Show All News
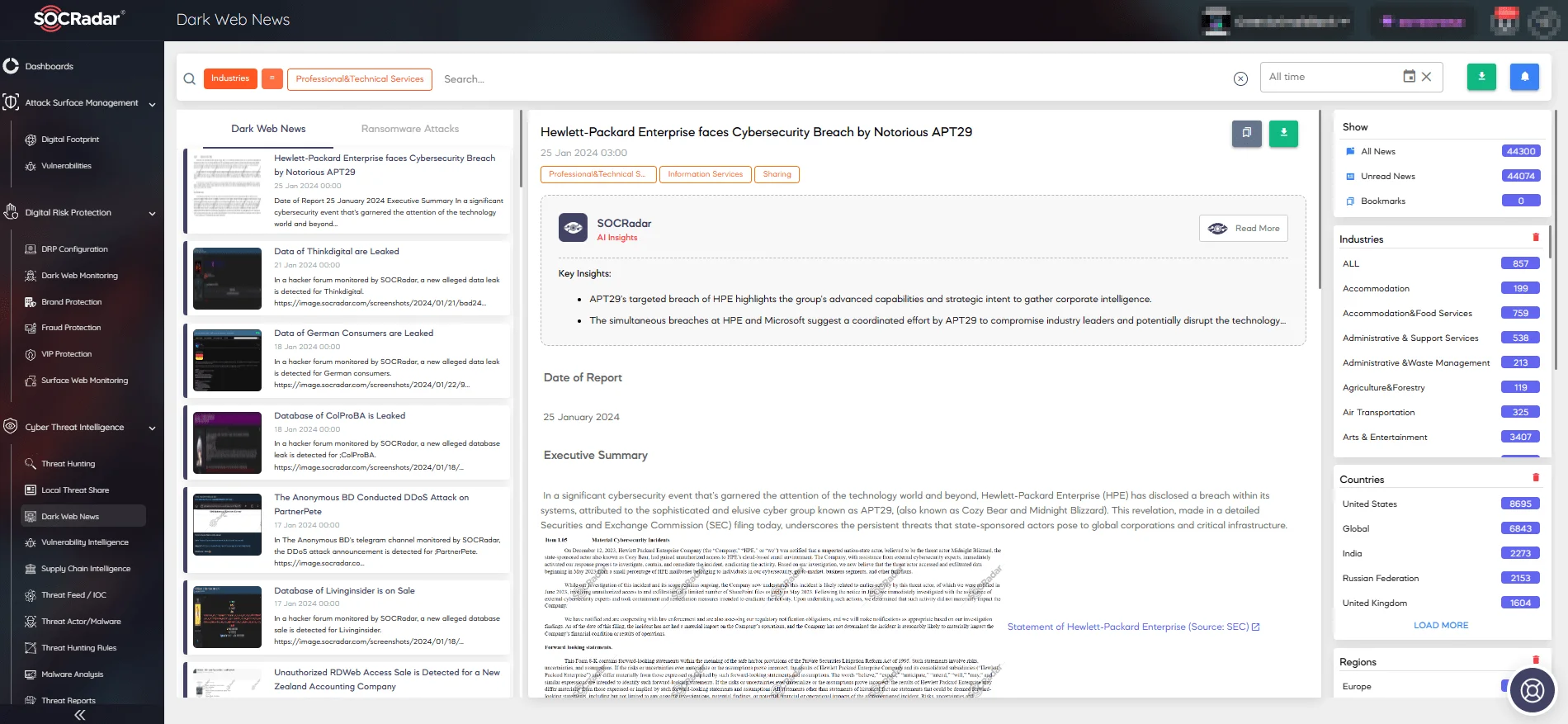 click(1378, 152)
